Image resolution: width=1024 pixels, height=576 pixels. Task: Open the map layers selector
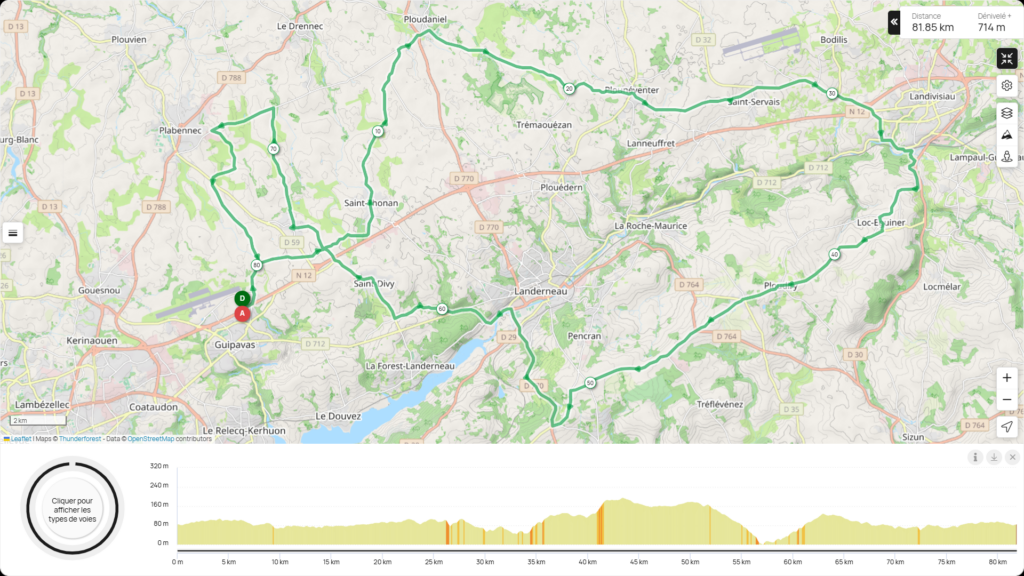coord(1006,113)
